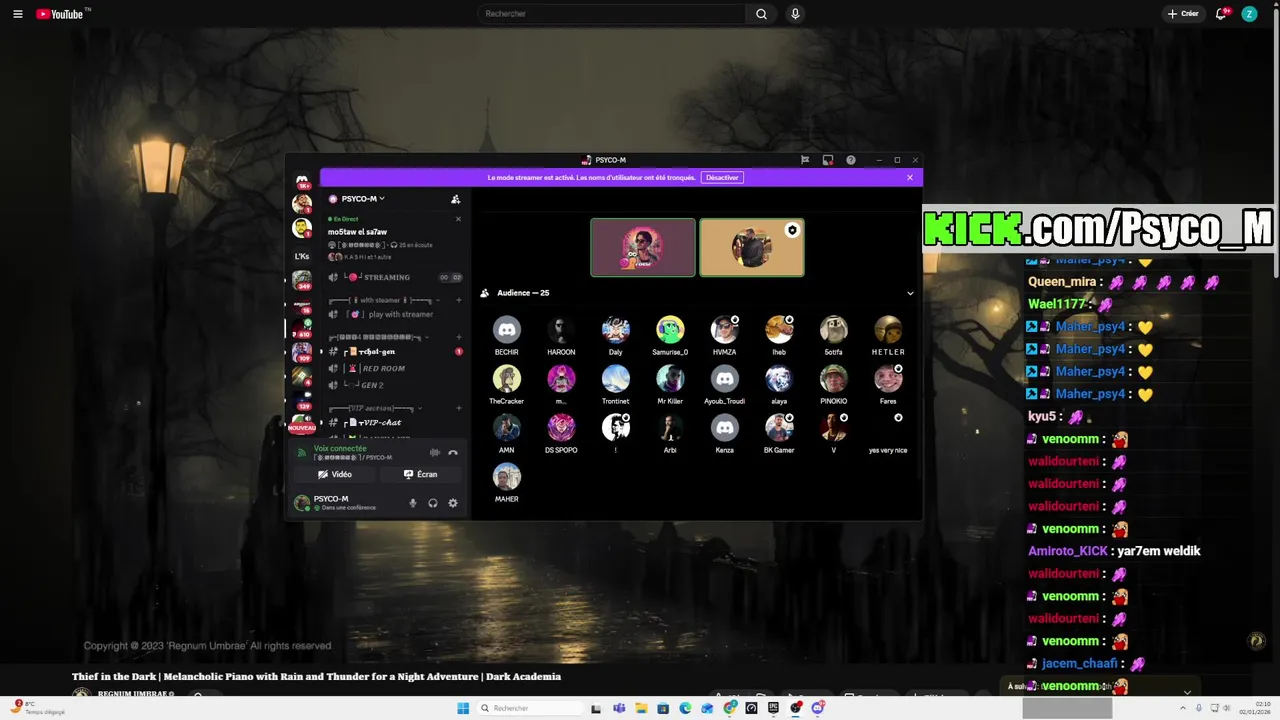
Task: Open File Explorer from the taskbar
Action: pyautogui.click(x=640, y=708)
